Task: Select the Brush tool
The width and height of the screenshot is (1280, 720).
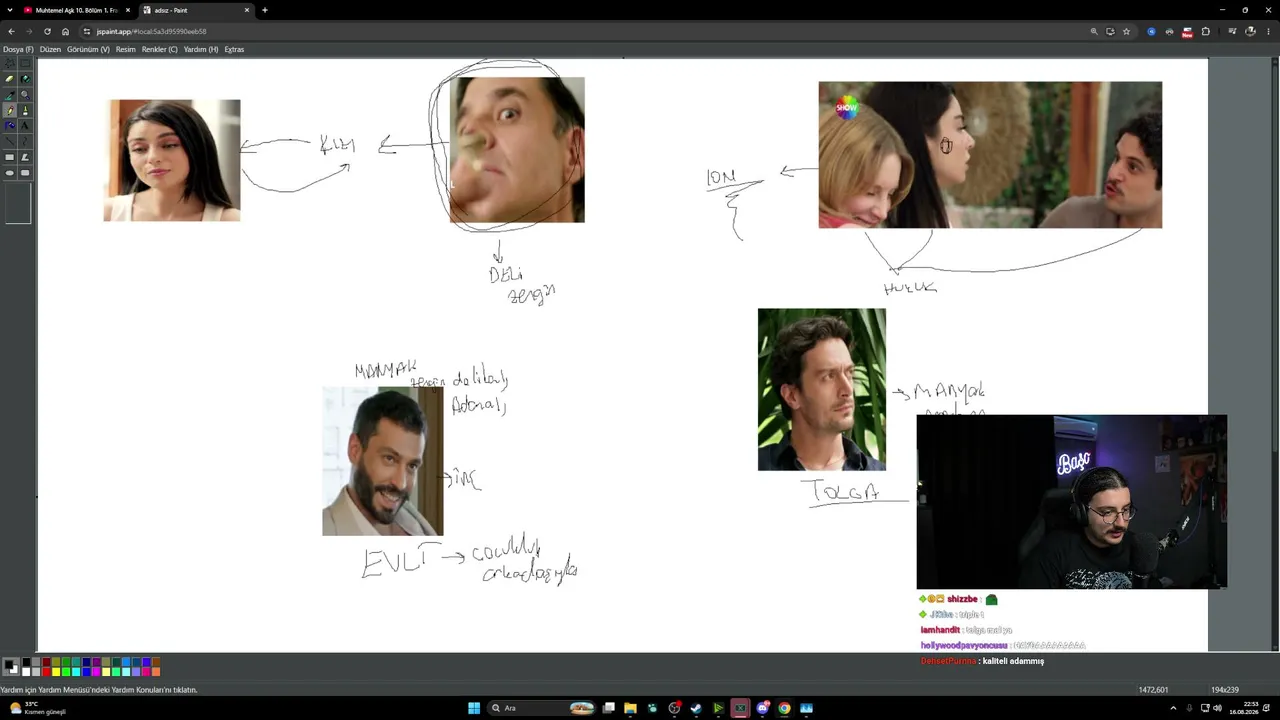Action: coord(26,110)
